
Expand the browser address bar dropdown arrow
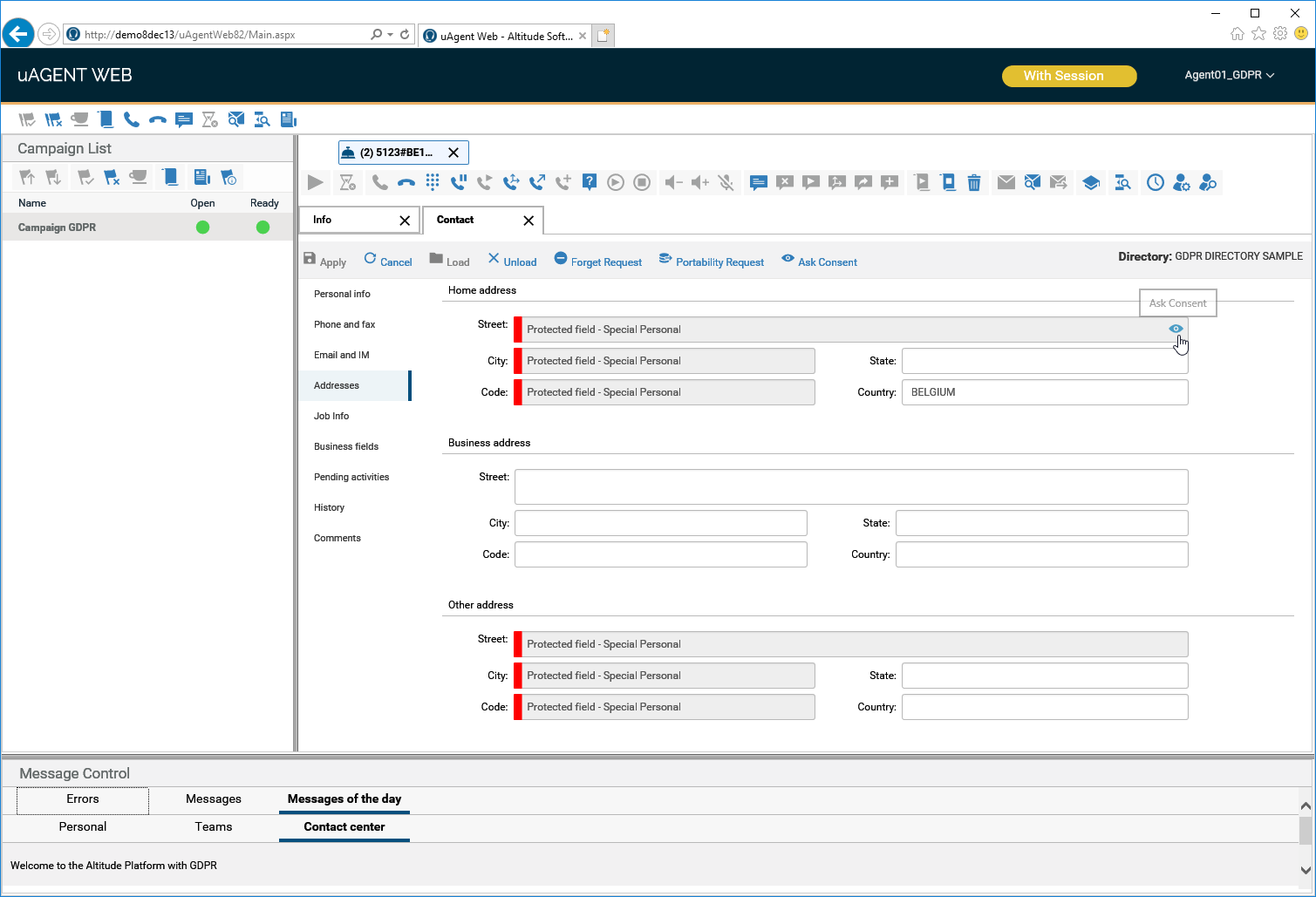coord(389,35)
